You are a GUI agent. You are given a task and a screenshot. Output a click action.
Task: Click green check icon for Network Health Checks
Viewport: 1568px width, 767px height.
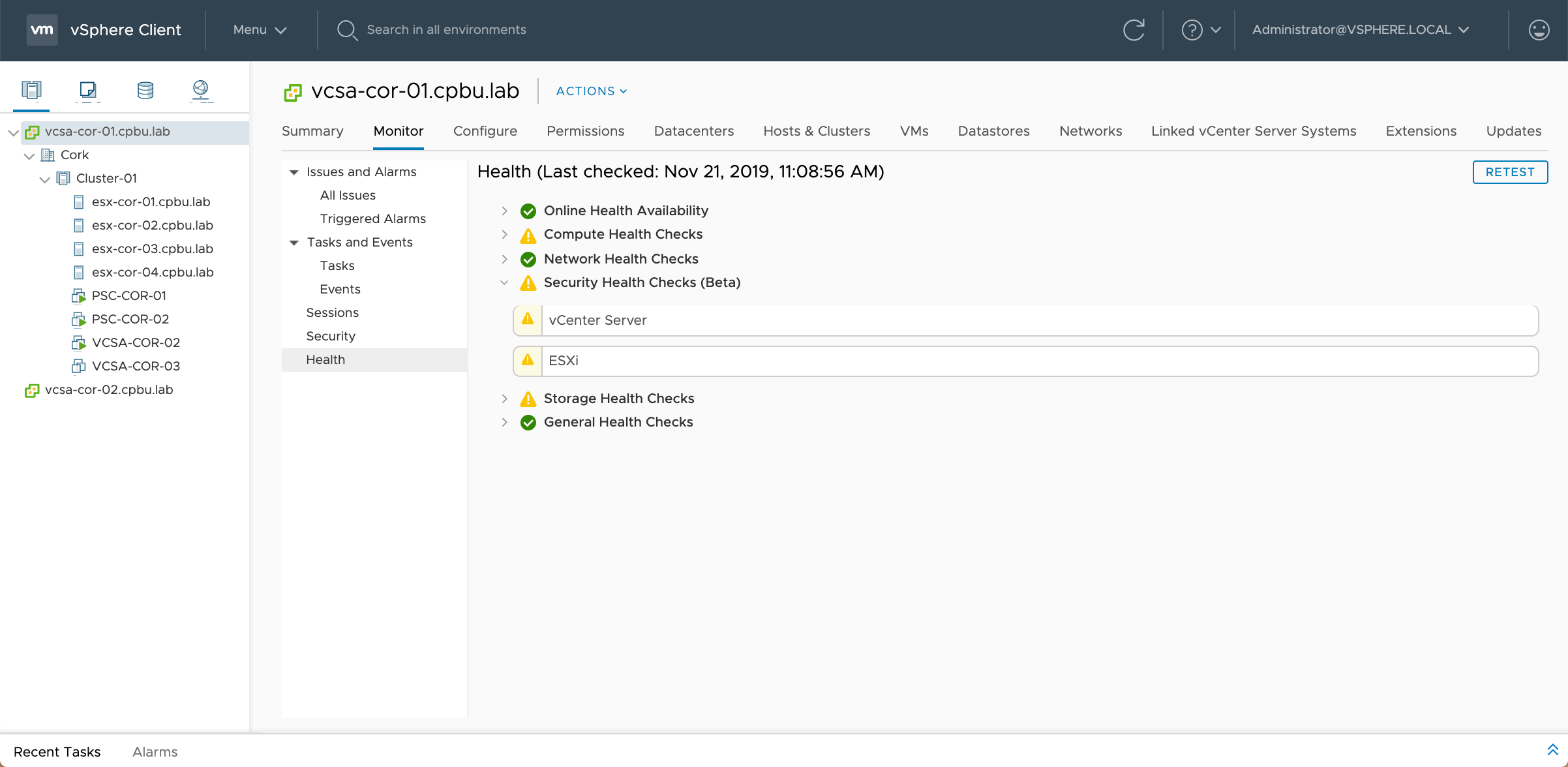point(528,259)
